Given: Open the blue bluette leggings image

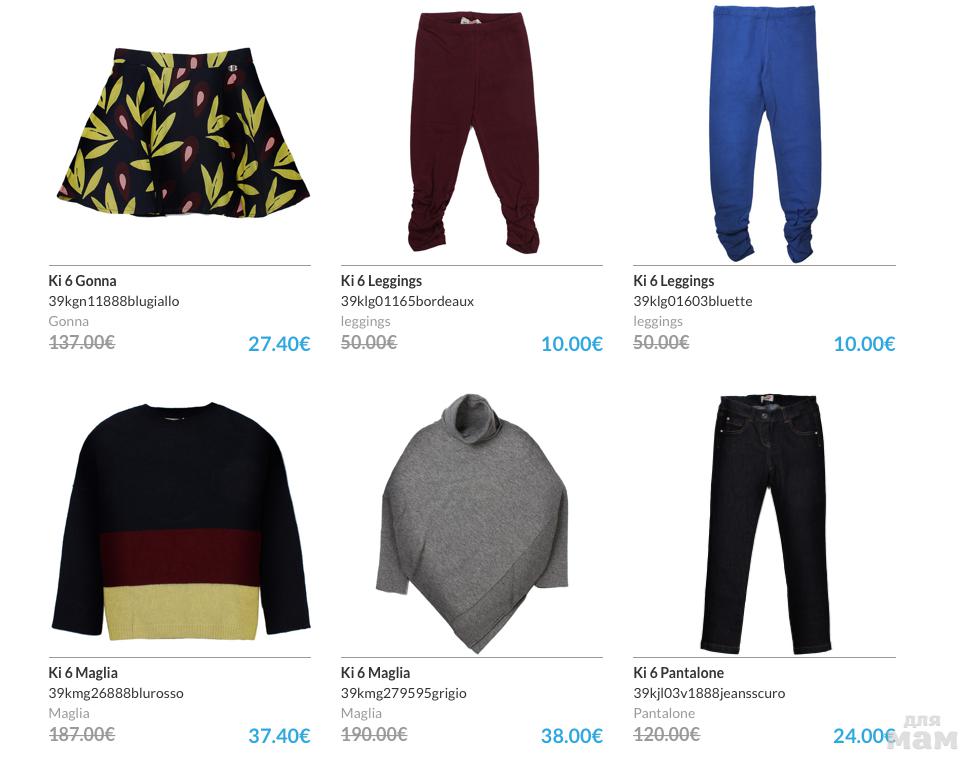Looking at the screenshot, I should pos(766,134).
